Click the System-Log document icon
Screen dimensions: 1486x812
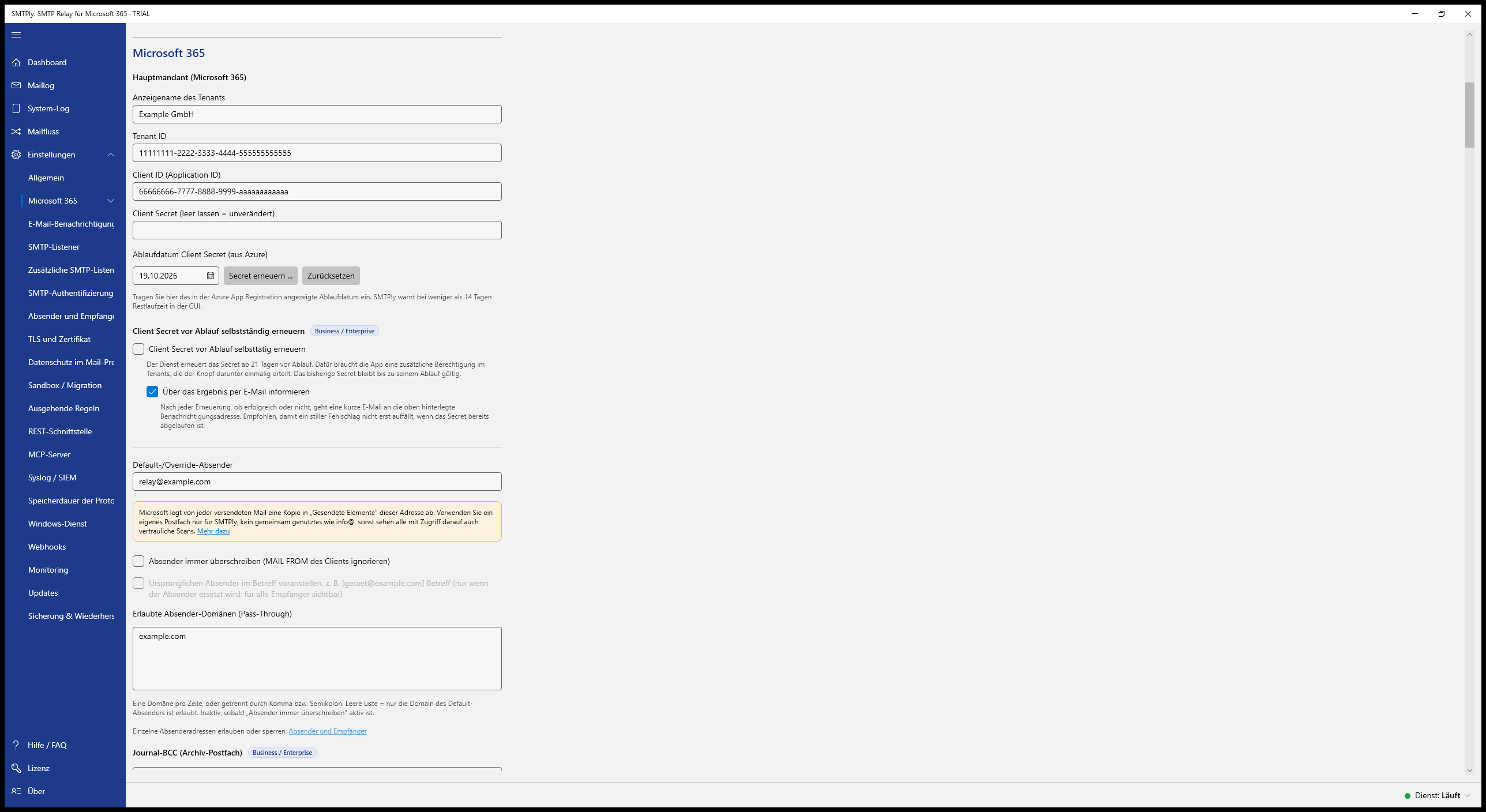pyautogui.click(x=16, y=108)
